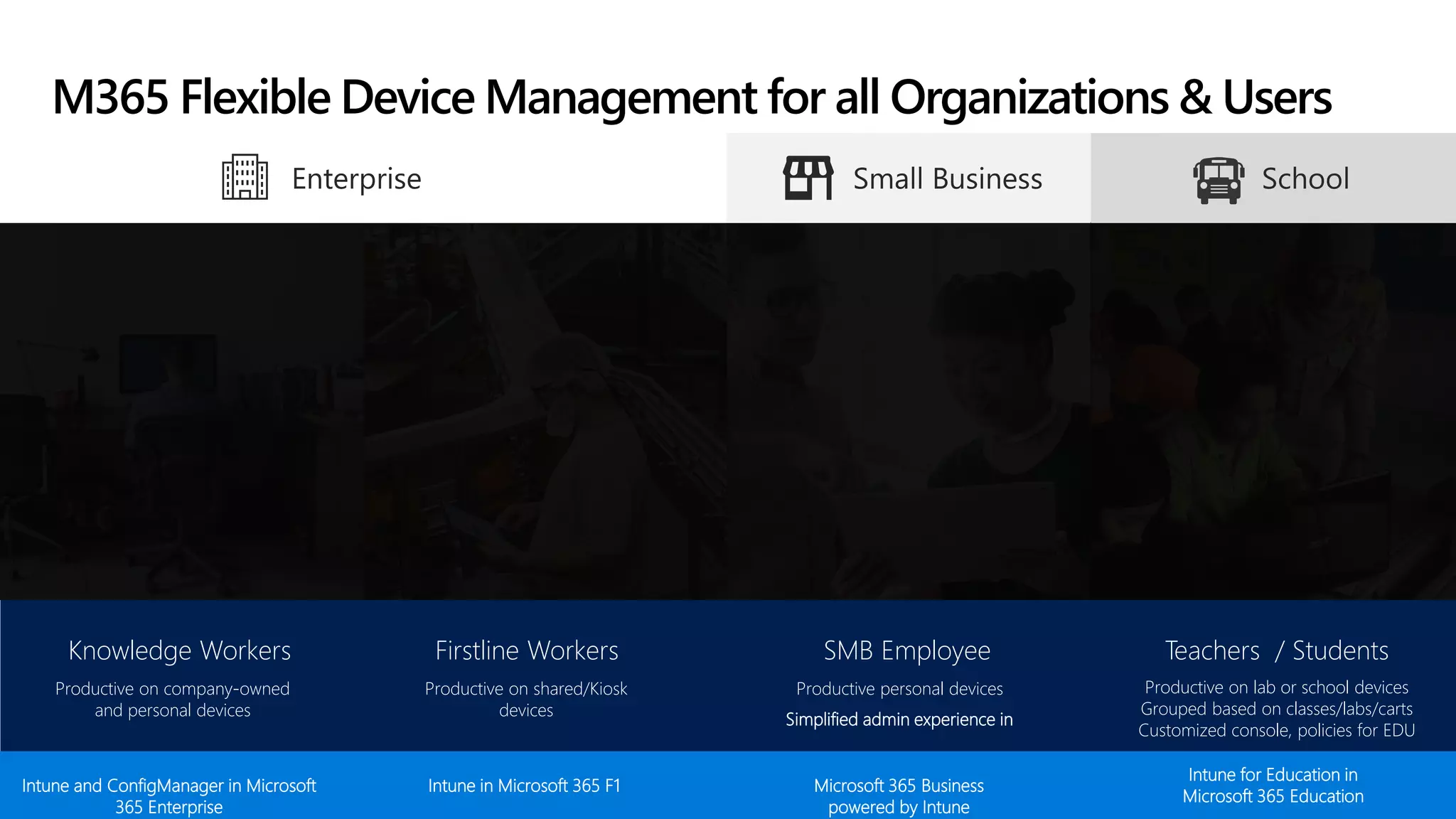Click 'Microsoft 365 Business powered by Intune' text
1456x819 pixels.
(x=899, y=796)
